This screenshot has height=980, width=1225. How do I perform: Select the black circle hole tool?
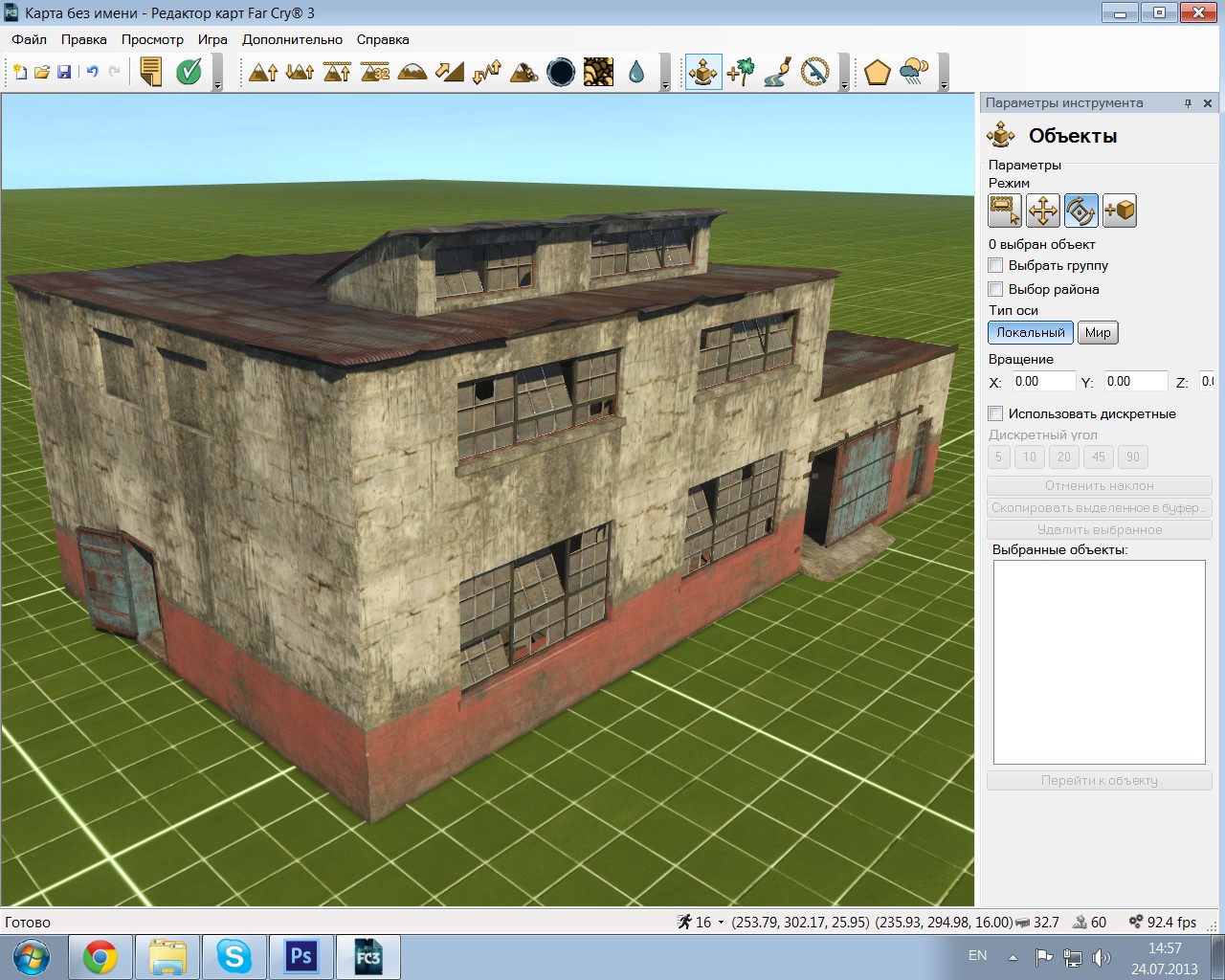point(561,72)
